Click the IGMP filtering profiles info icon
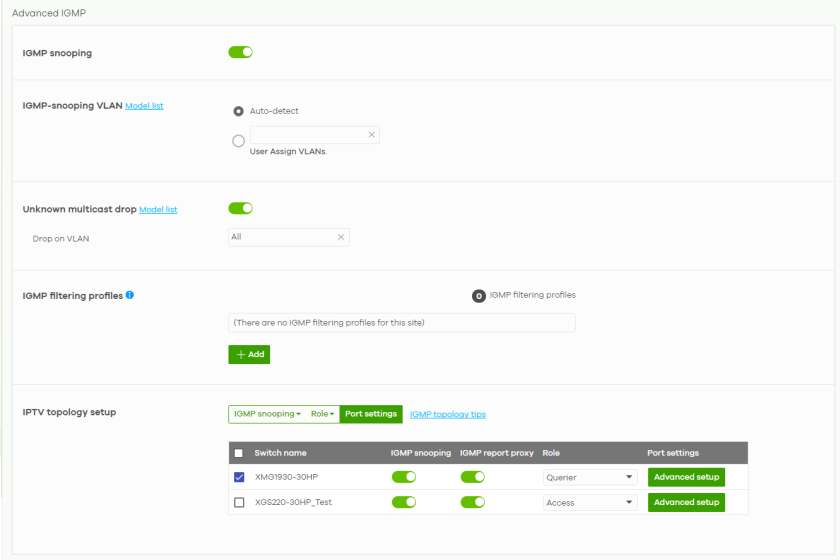The width and height of the screenshot is (840, 560). [130, 296]
